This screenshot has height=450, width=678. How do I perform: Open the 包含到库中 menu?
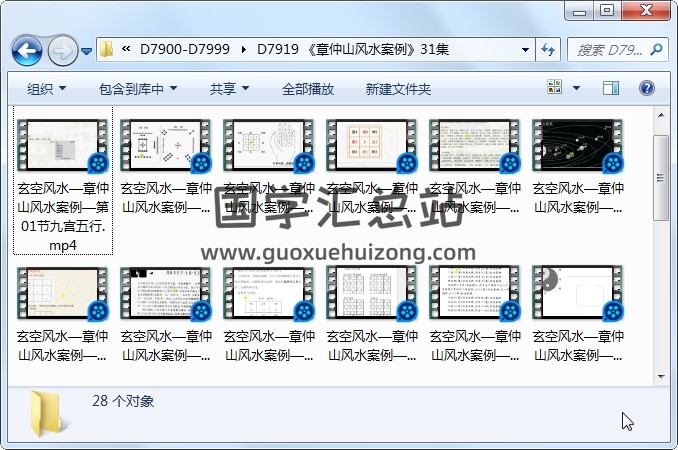click(137, 89)
